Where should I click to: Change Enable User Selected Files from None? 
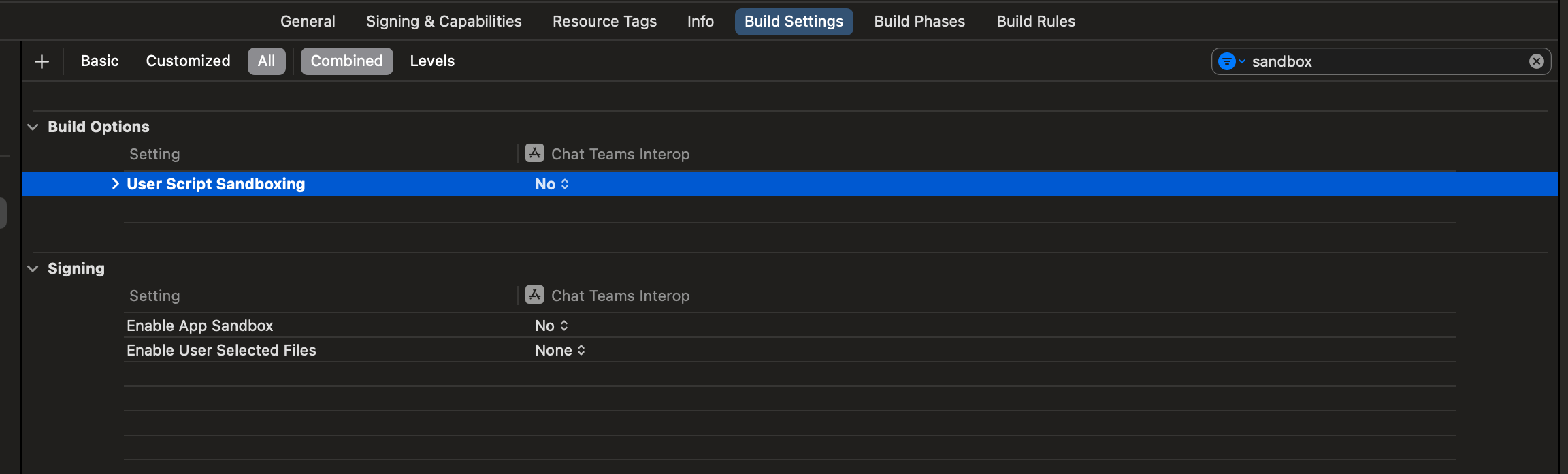coord(559,349)
